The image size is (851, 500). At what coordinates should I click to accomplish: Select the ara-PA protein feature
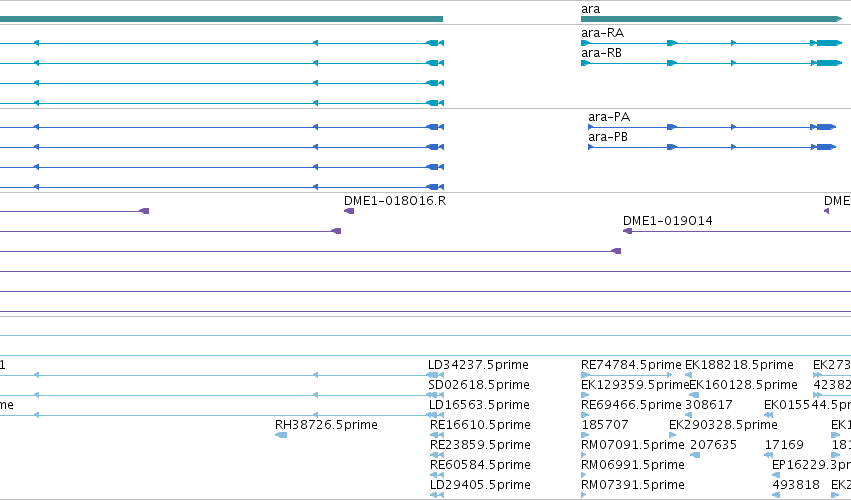(712, 127)
